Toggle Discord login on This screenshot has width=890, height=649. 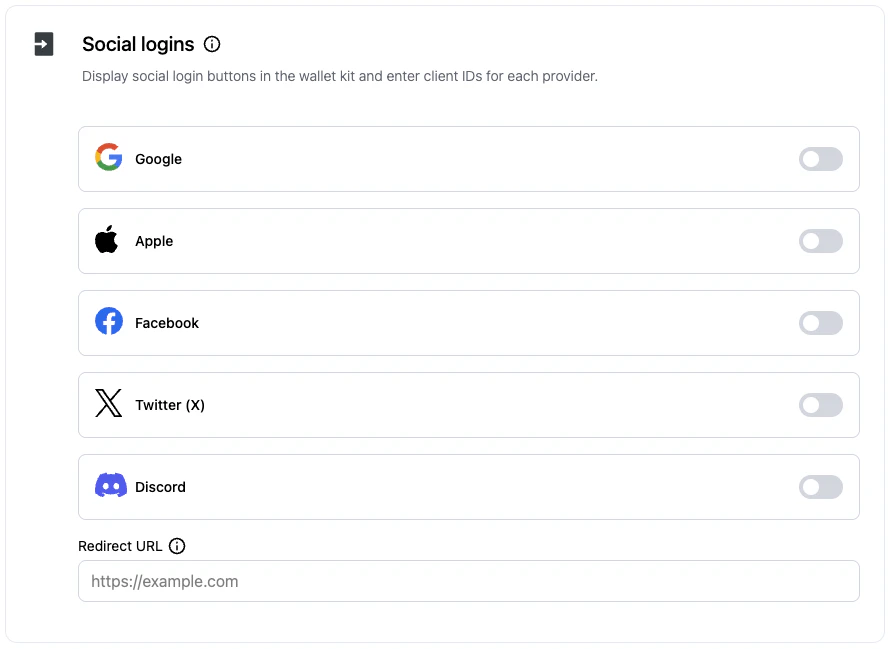820,487
